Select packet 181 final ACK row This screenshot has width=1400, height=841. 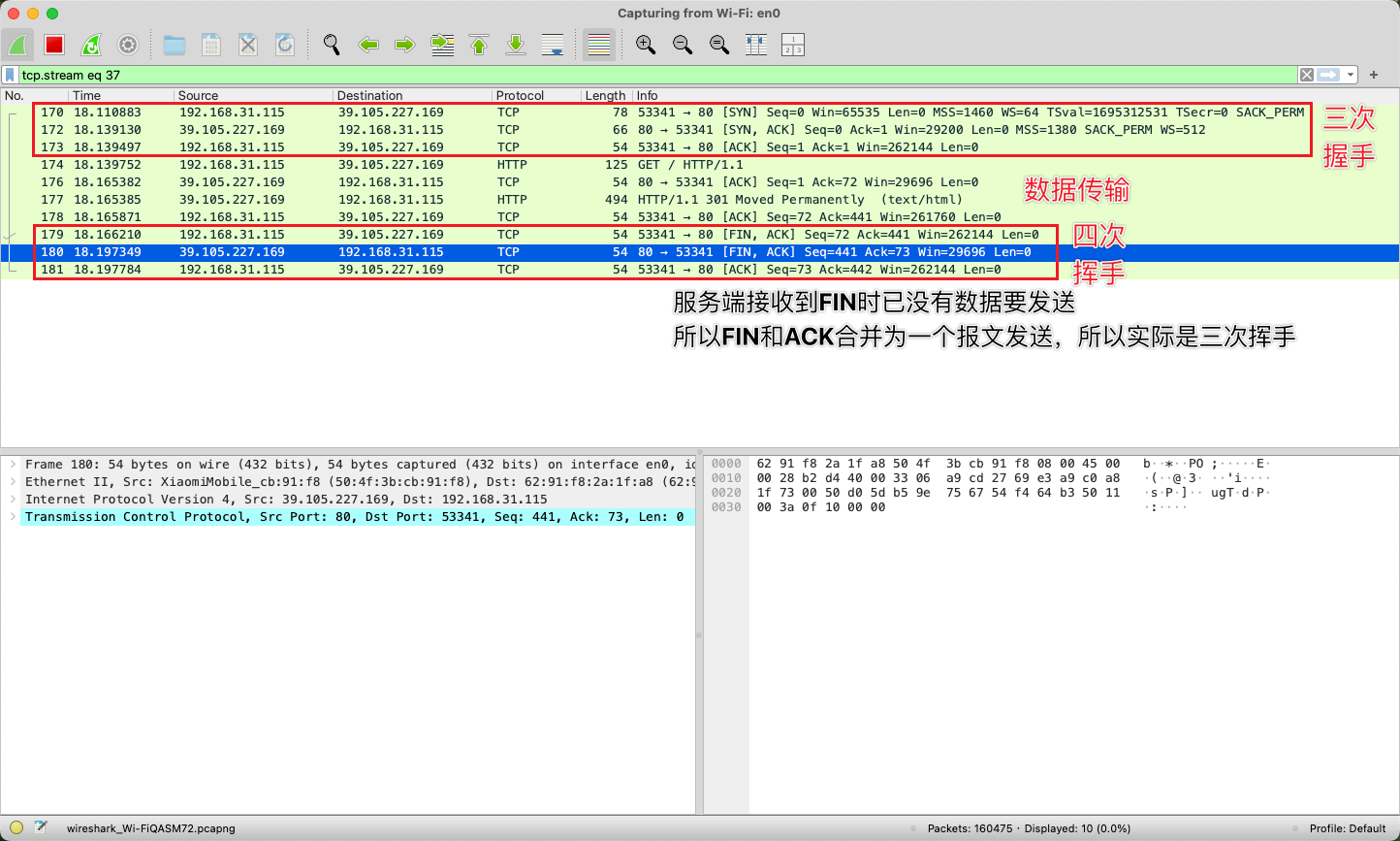click(x=700, y=270)
